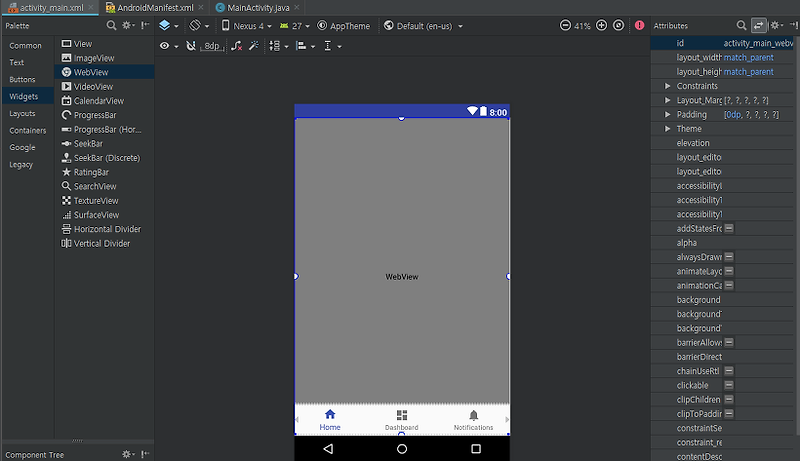Viewport: 800px width, 461px height.
Task: Clear all constraints
Action: 236,46
